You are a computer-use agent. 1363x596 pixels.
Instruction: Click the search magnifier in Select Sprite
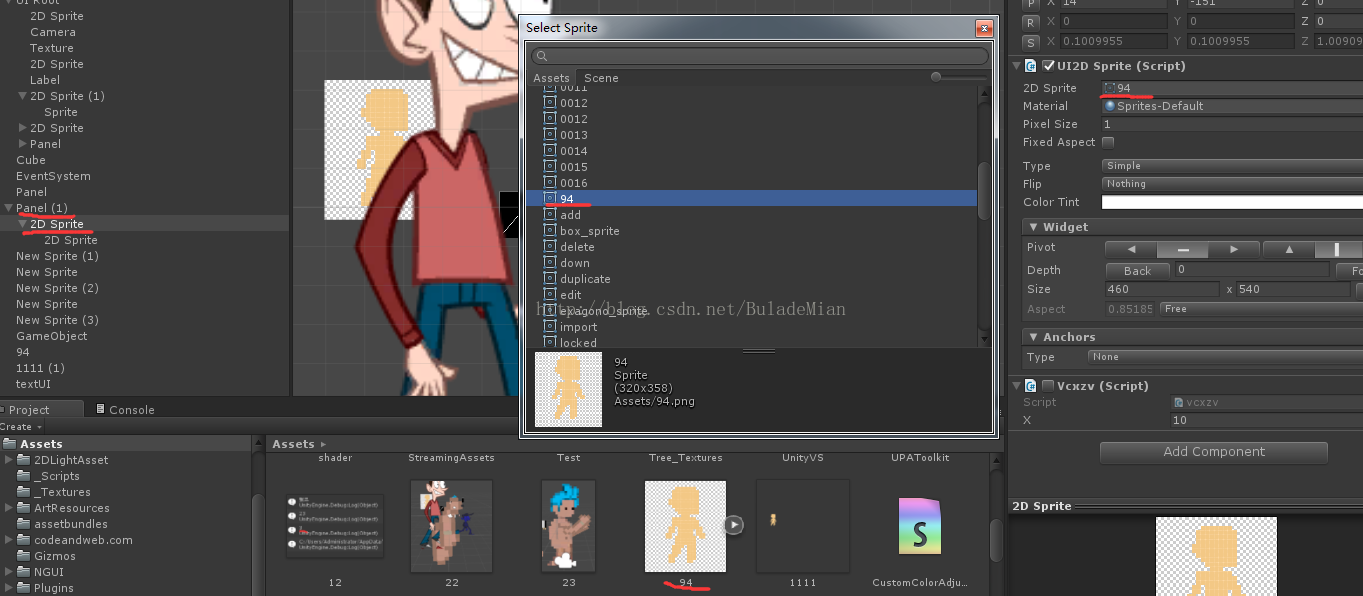(541, 57)
